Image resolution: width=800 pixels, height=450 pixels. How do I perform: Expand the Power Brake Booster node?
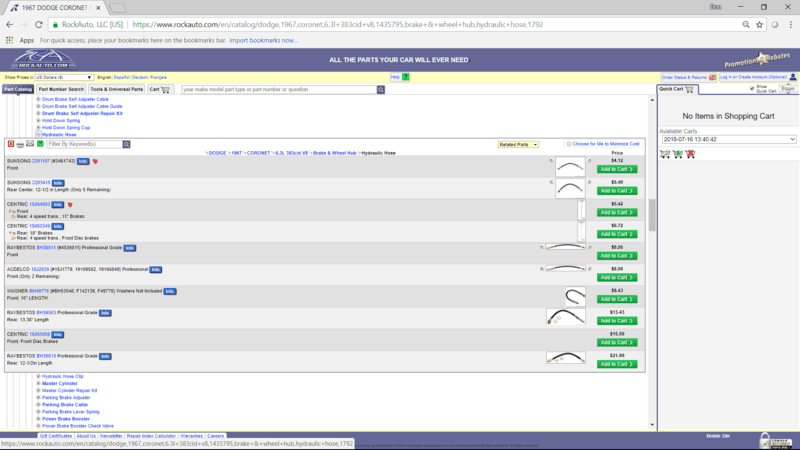click(x=38, y=419)
